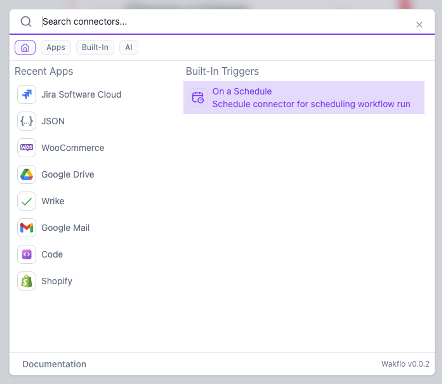Click the Shopify bag icon
Screen dimensions: 442x384
tap(26, 281)
